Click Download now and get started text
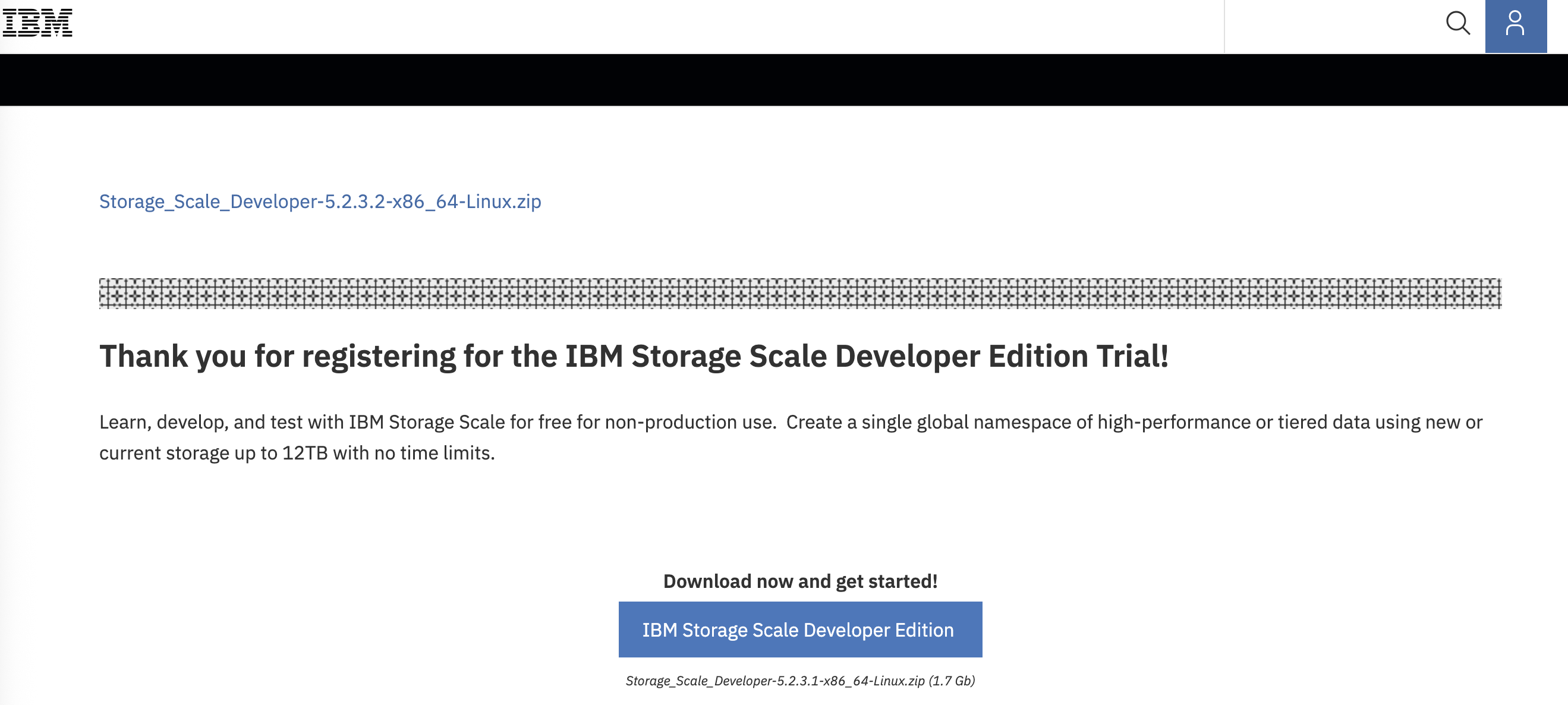The image size is (1568, 705). pos(800,581)
